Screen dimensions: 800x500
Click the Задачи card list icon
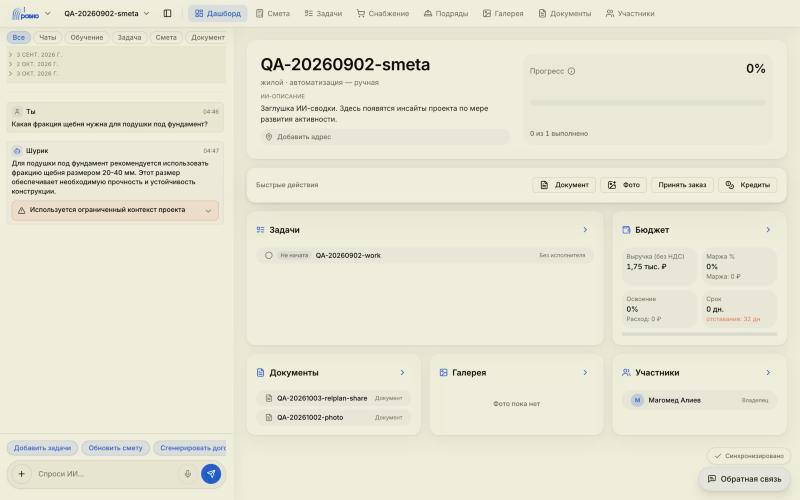pyautogui.click(x=260, y=230)
